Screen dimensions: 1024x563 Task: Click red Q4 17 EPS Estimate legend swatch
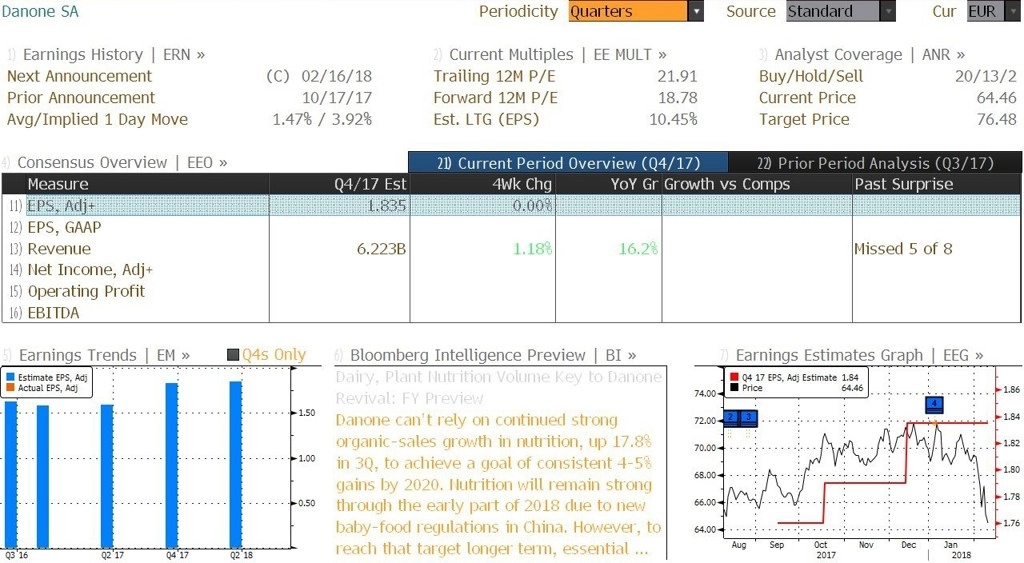tap(734, 378)
